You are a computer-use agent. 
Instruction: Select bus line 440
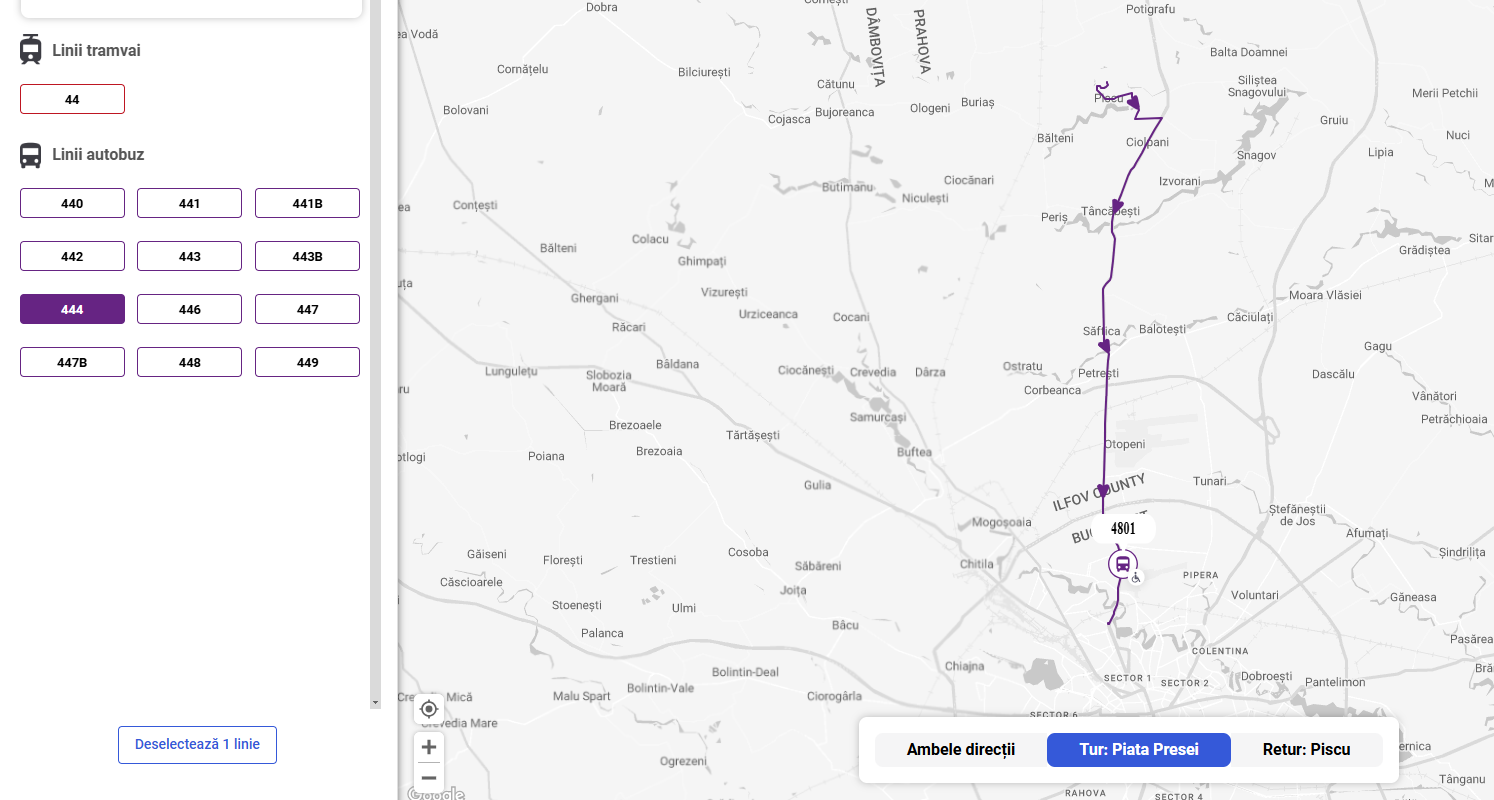coord(72,203)
